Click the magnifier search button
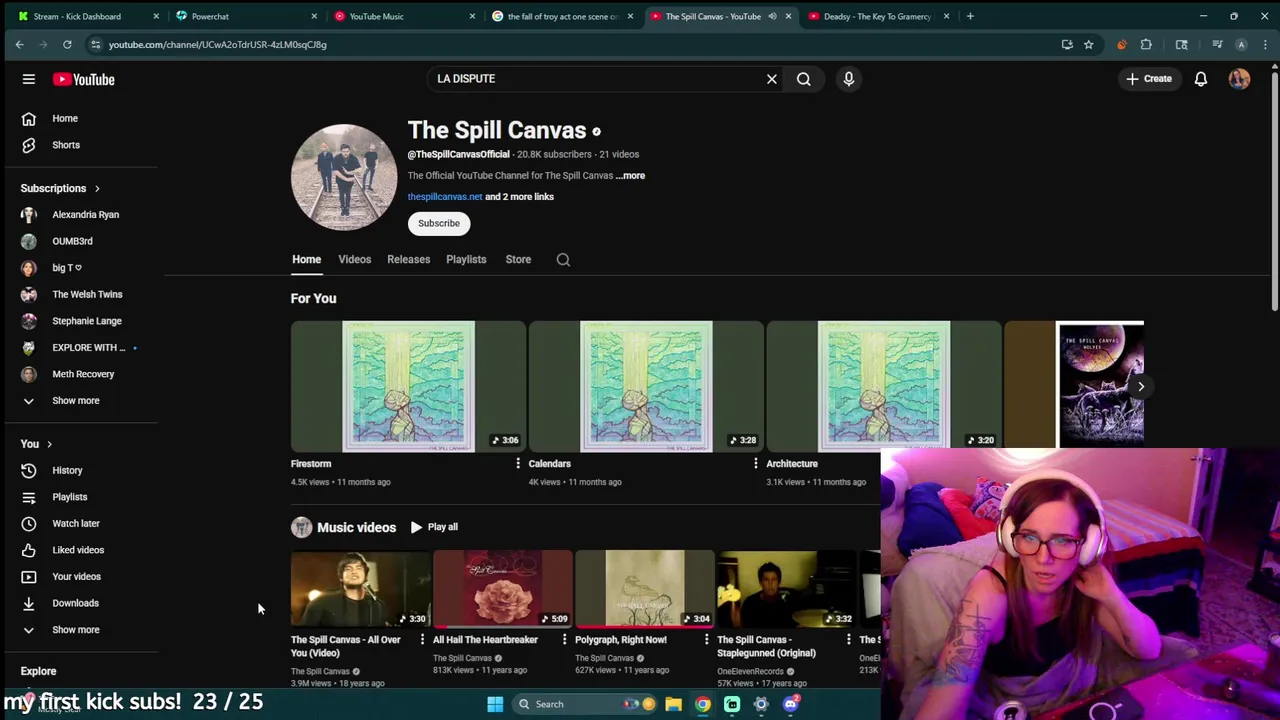1280x720 pixels. [x=804, y=79]
